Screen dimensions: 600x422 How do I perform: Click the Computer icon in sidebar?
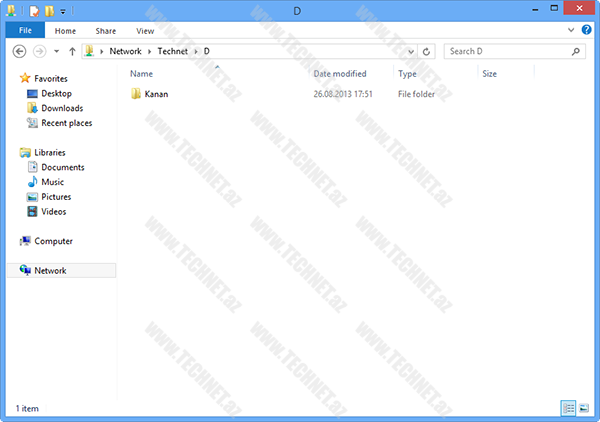click(x=25, y=241)
